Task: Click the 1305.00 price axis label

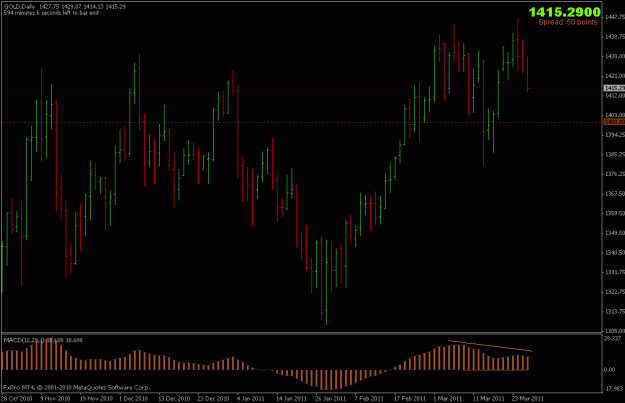Action: [615, 331]
